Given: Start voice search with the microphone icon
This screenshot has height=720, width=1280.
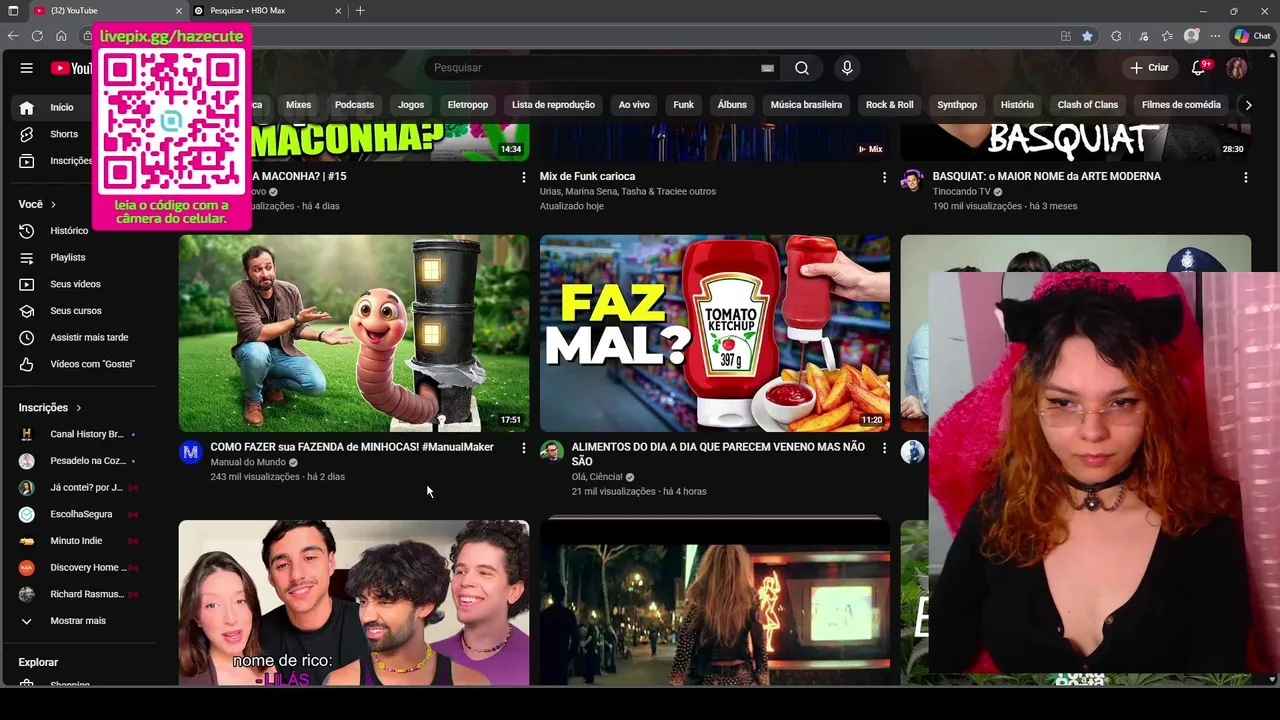Looking at the screenshot, I should click(847, 68).
